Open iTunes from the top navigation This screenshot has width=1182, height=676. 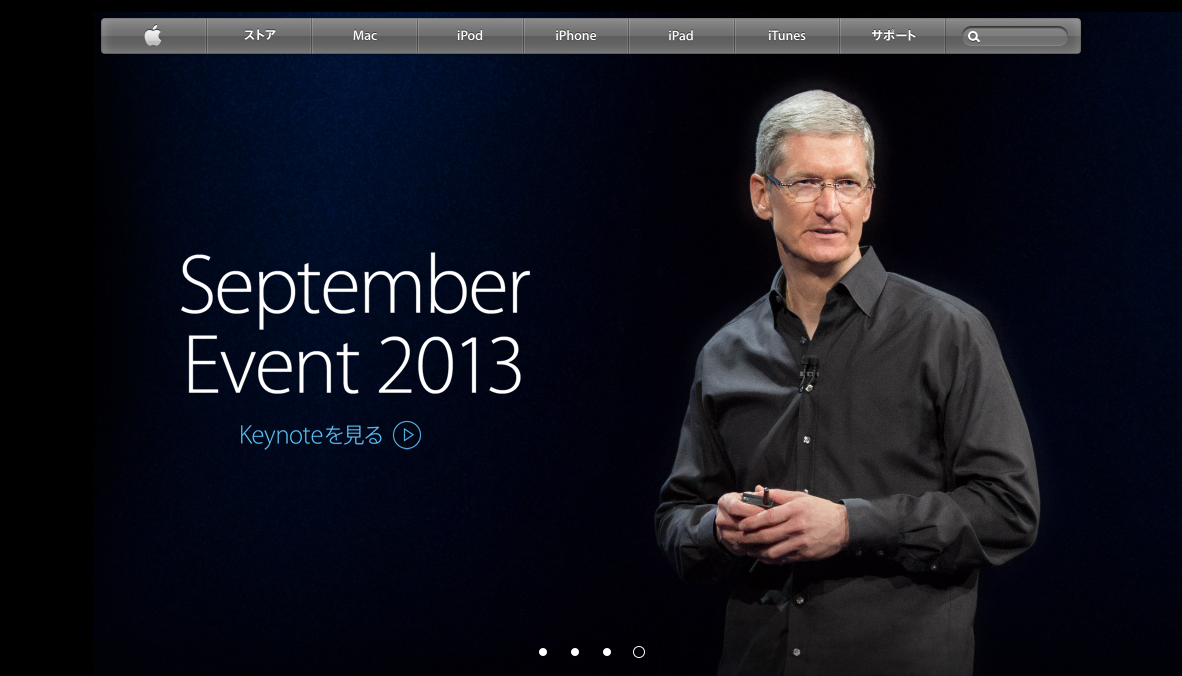(x=787, y=36)
